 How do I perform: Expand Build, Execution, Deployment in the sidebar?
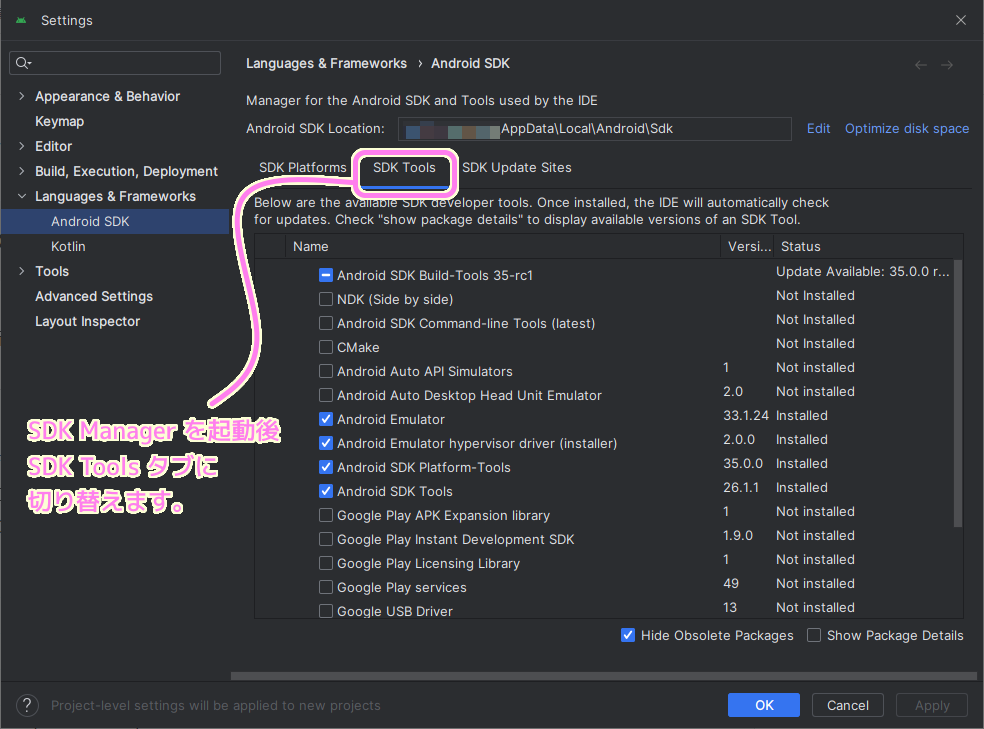(20, 171)
